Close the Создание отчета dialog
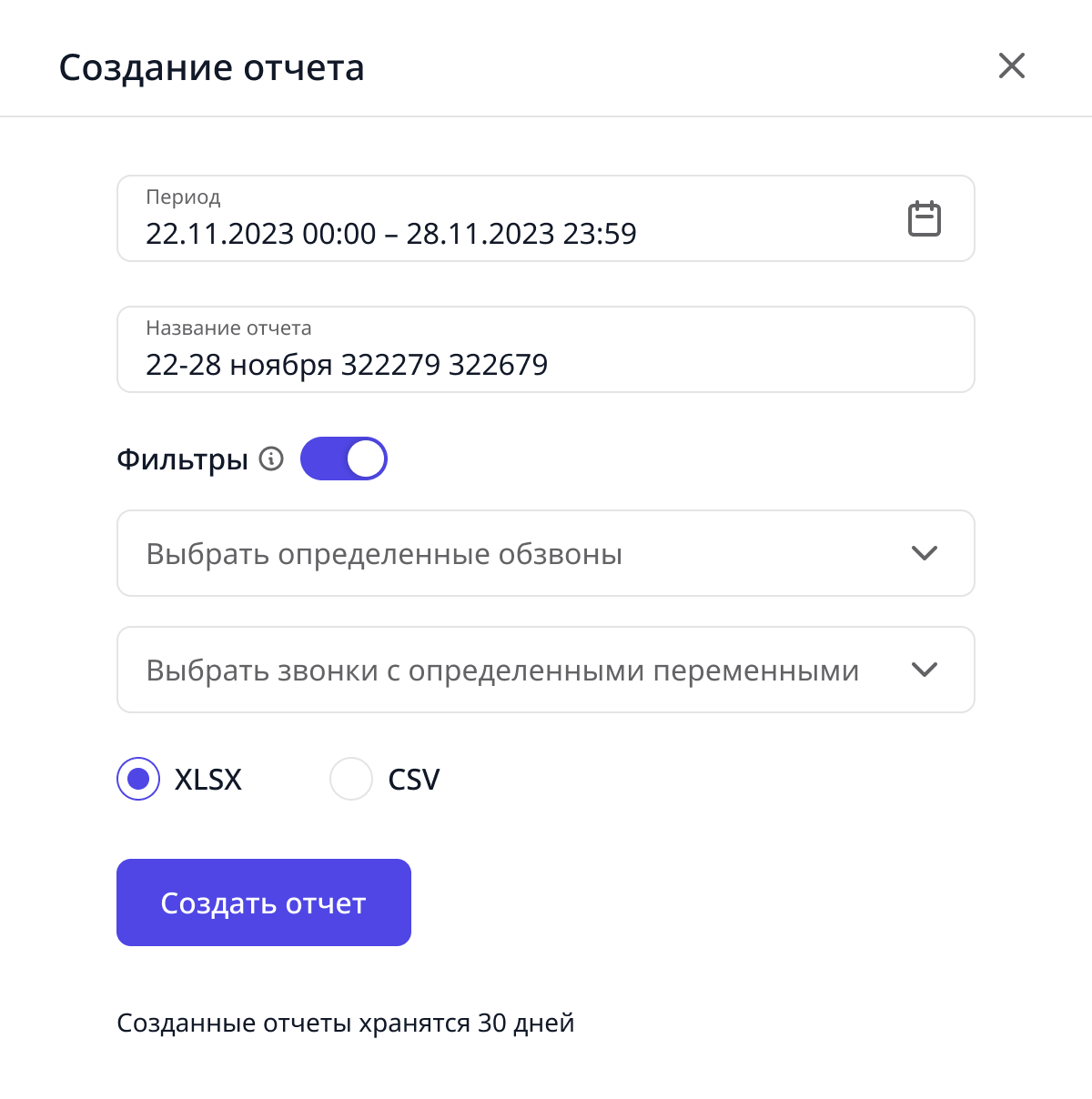This screenshot has height=1099, width=1092. click(1012, 66)
